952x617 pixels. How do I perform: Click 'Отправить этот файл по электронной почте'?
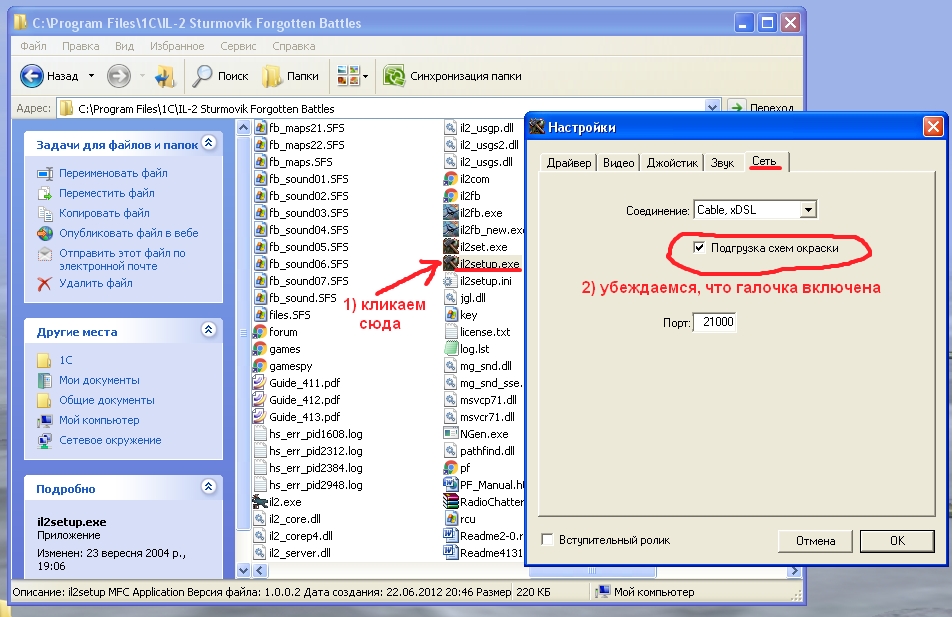tap(122, 259)
